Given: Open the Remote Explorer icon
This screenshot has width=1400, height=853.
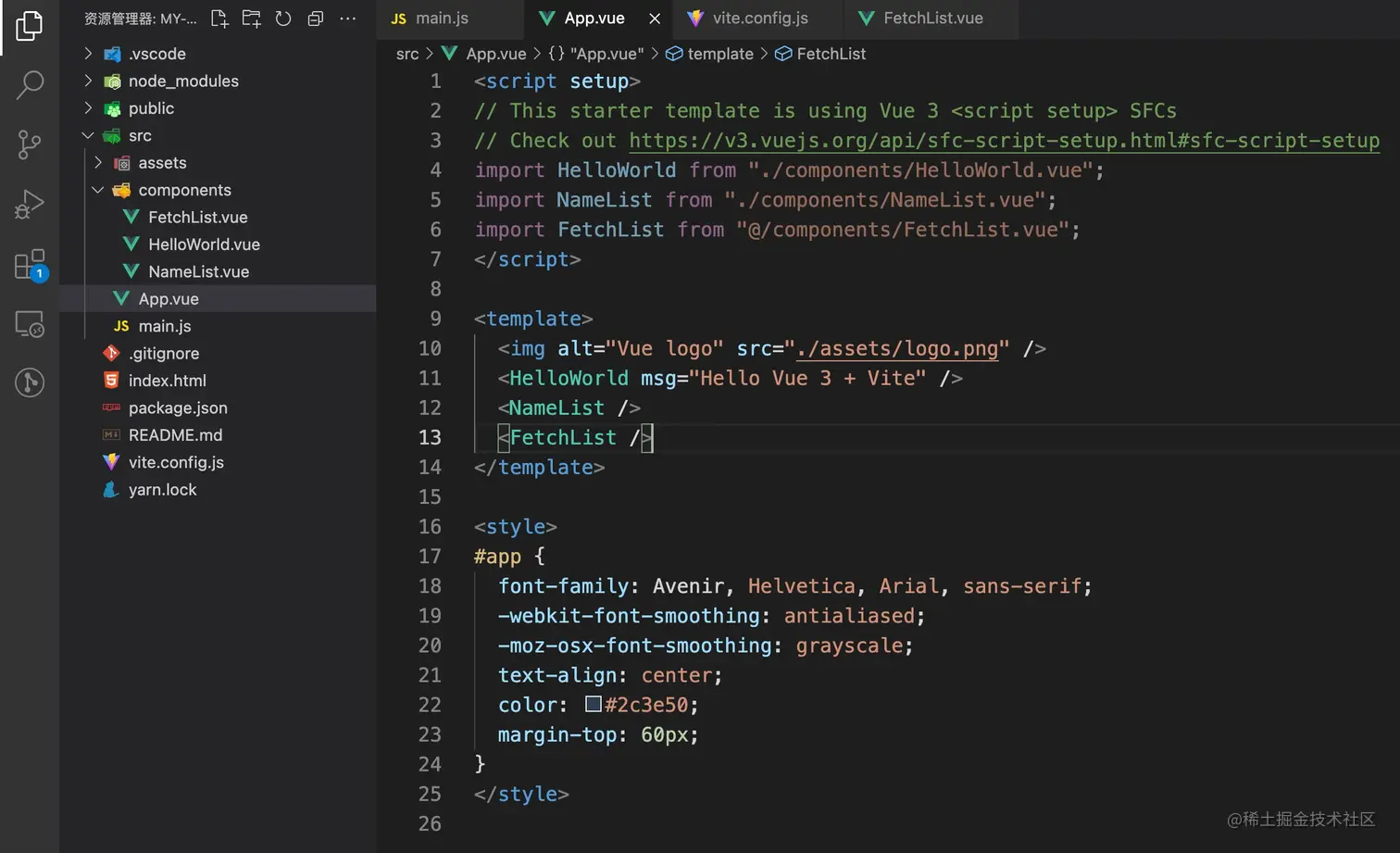Looking at the screenshot, I should pyautogui.click(x=30, y=324).
